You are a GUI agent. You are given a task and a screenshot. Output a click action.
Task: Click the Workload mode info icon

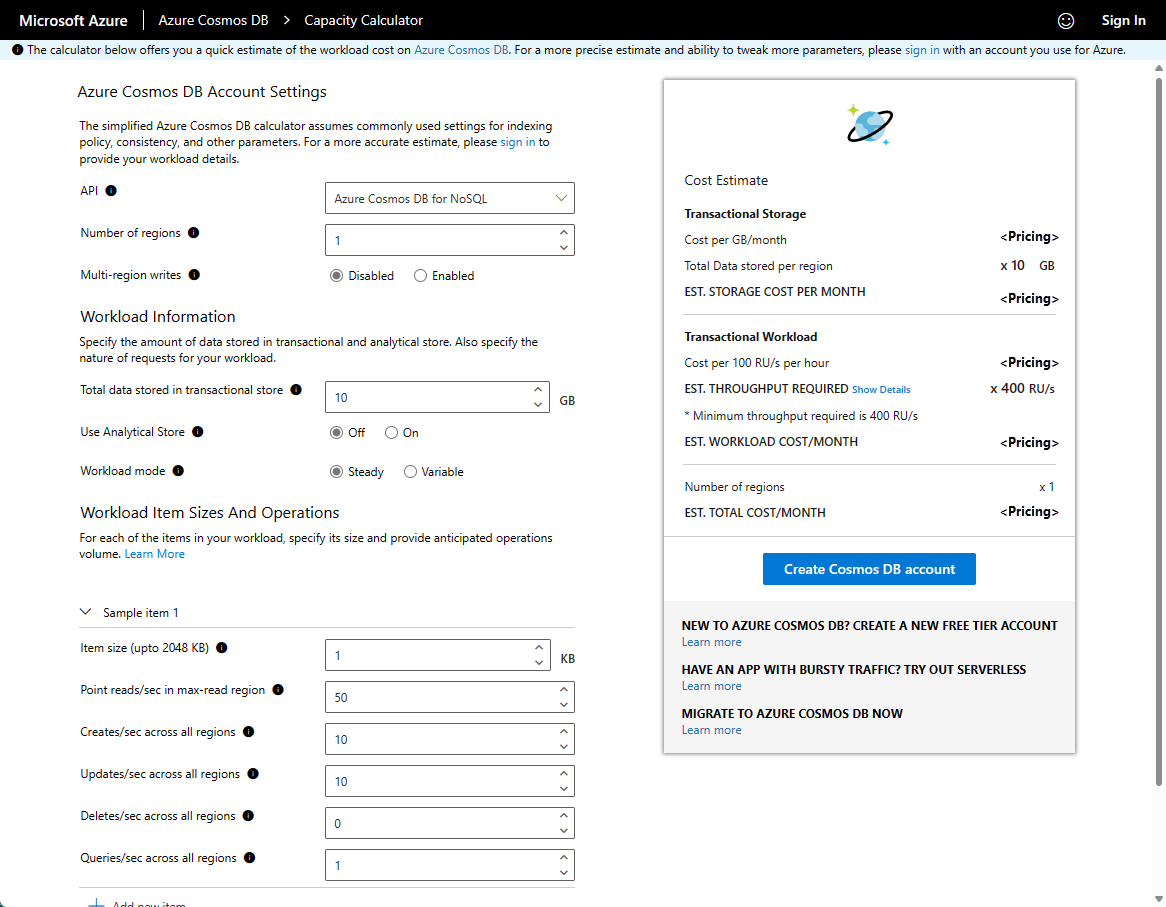coord(178,470)
